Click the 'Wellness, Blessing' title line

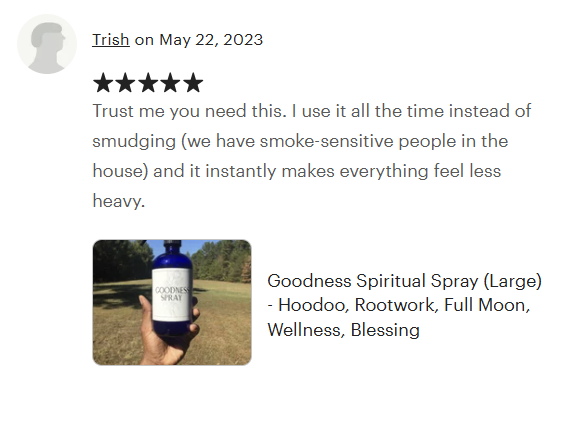click(343, 330)
